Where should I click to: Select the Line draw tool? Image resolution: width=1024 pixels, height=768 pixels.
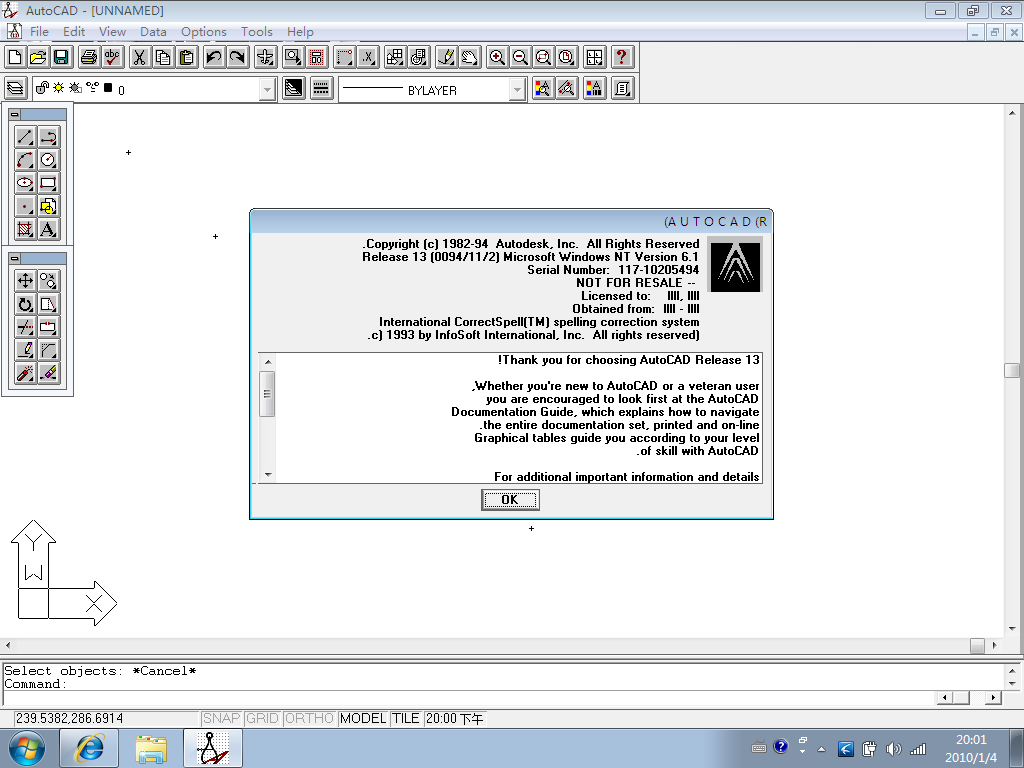[25, 137]
